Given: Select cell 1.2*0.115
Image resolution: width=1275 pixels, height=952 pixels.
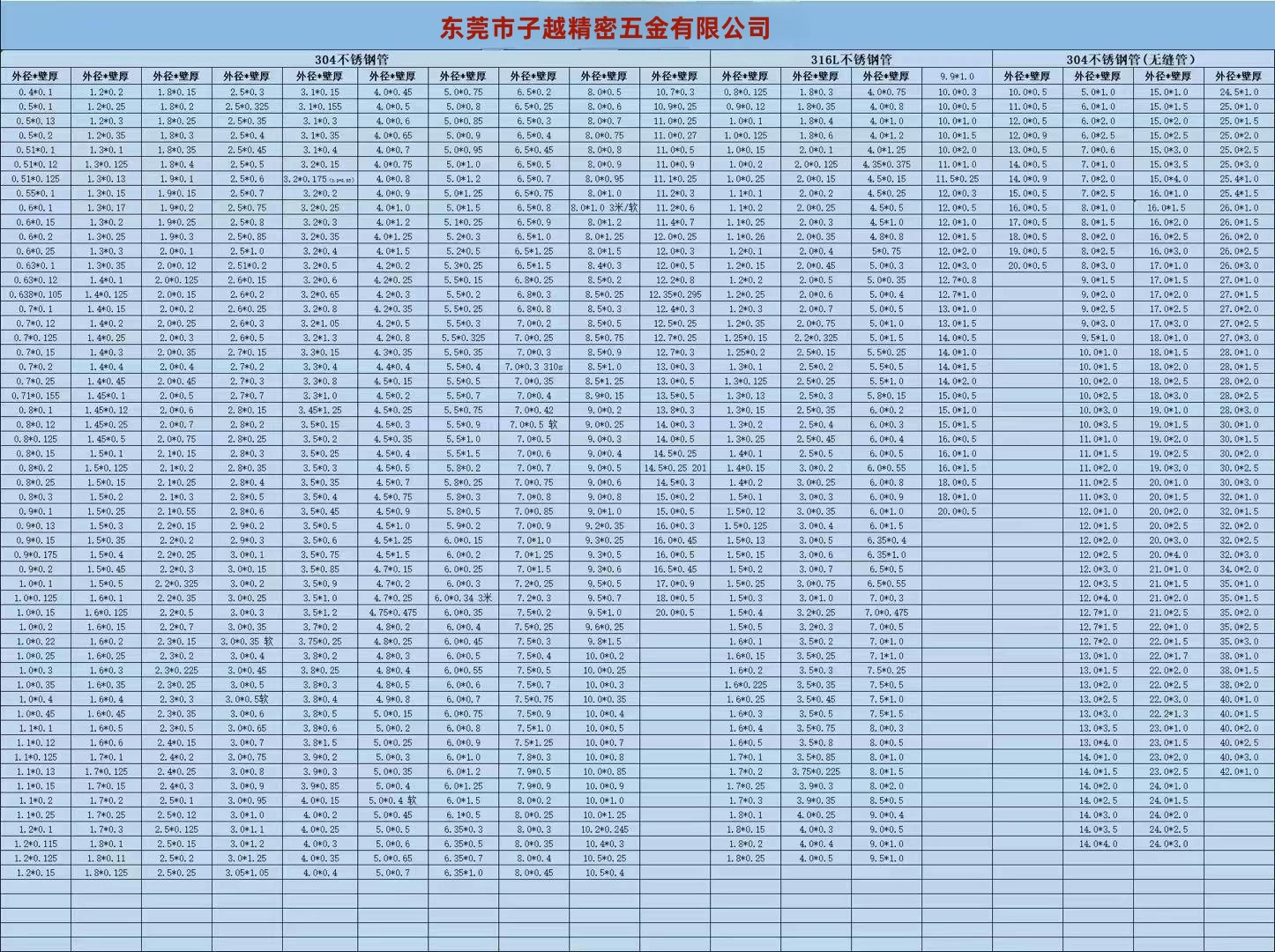Looking at the screenshot, I should [35, 844].
